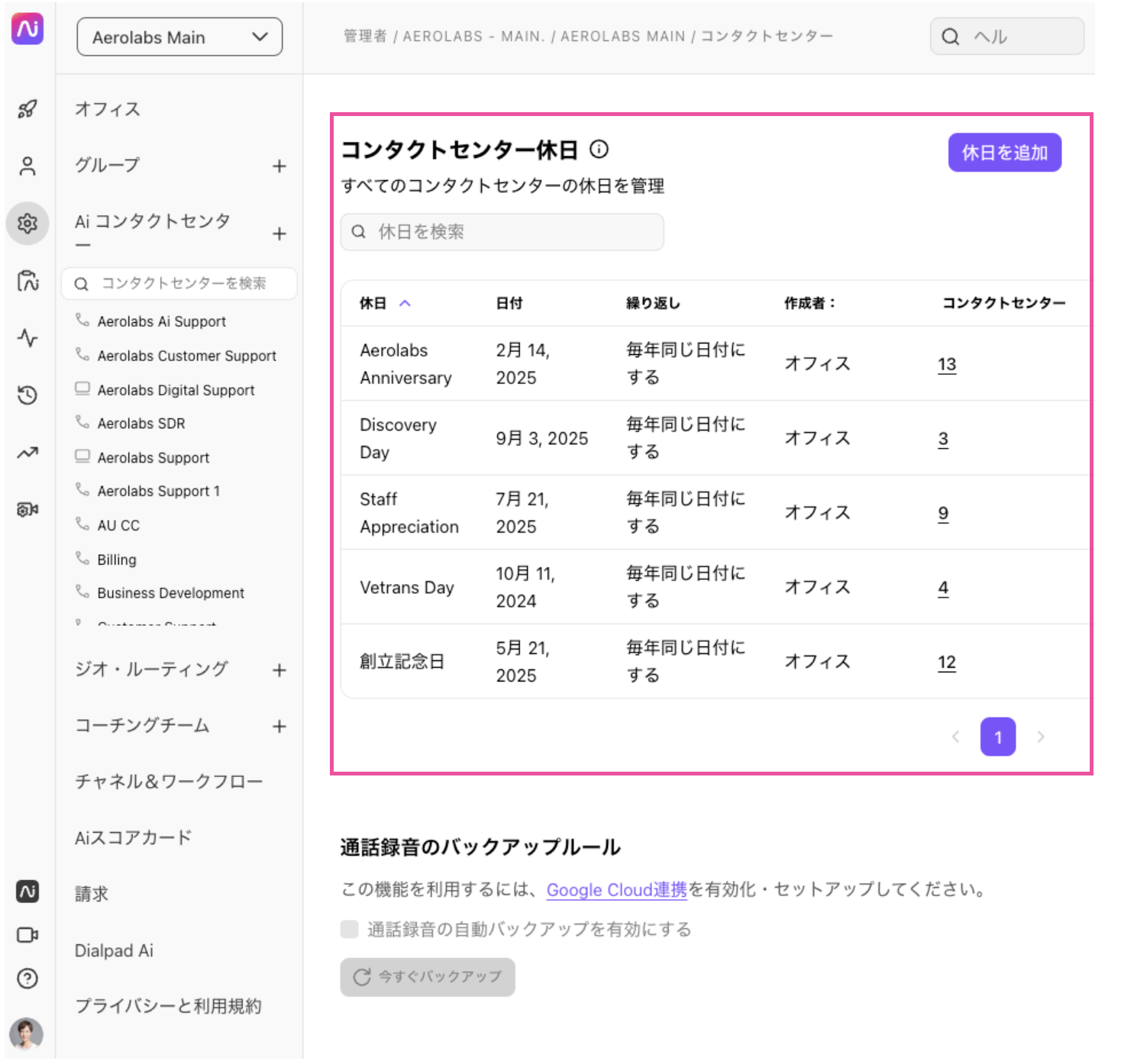Open the Dialpad Ai menu item
The image size is (1121, 1064).
tap(114, 951)
